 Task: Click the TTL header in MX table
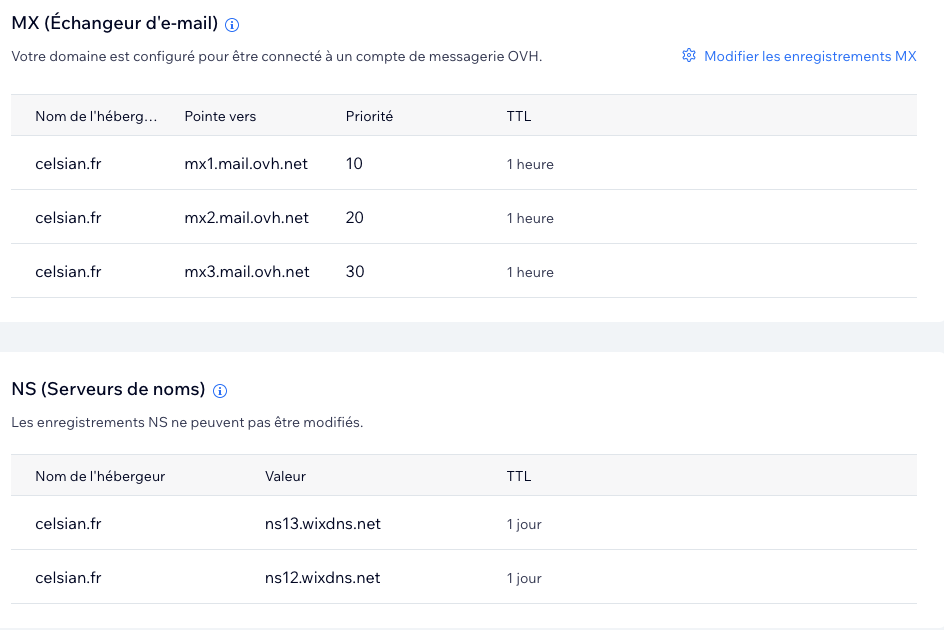(x=518, y=116)
